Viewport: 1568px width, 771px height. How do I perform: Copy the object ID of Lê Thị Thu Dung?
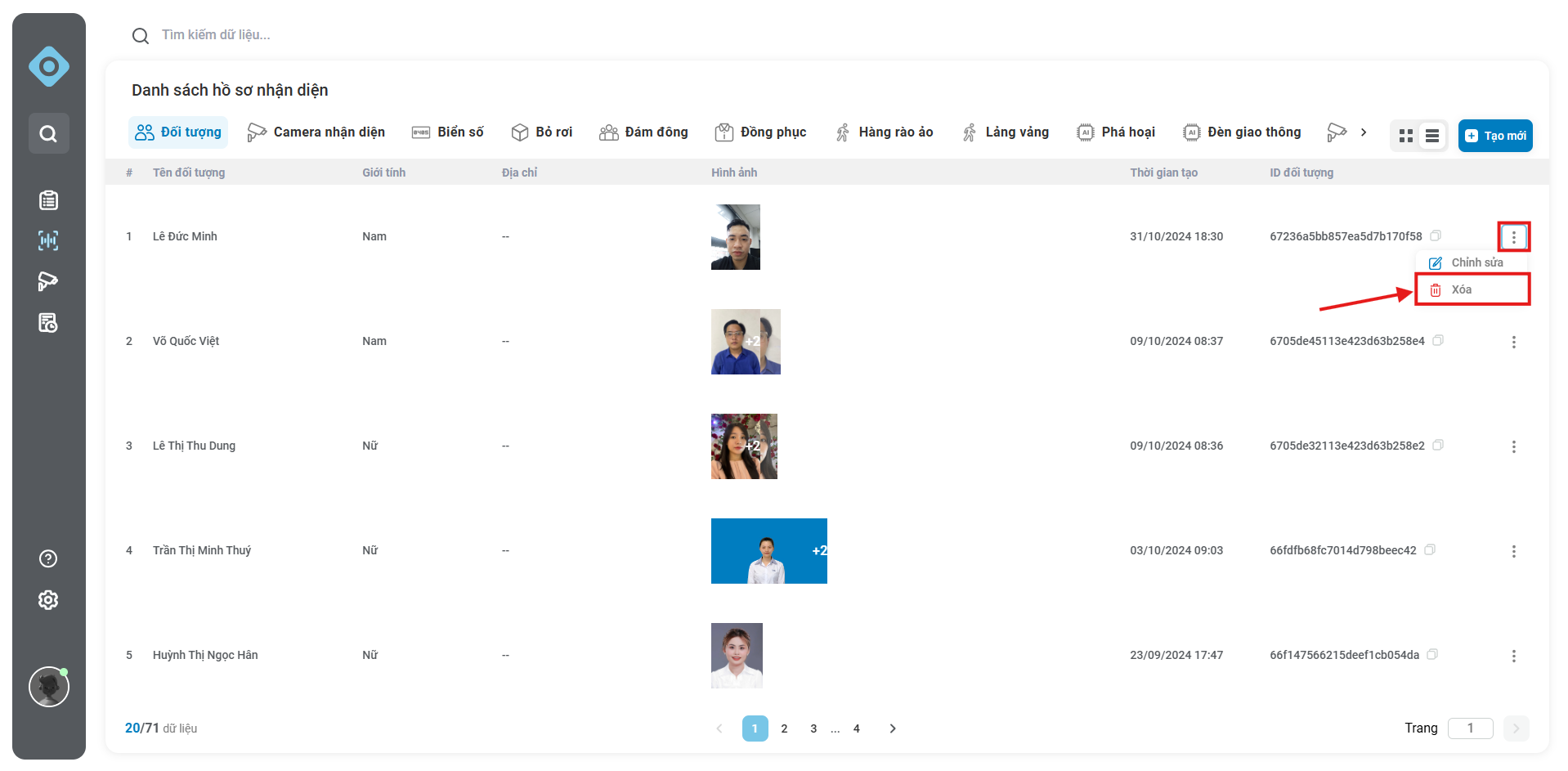point(1438,446)
